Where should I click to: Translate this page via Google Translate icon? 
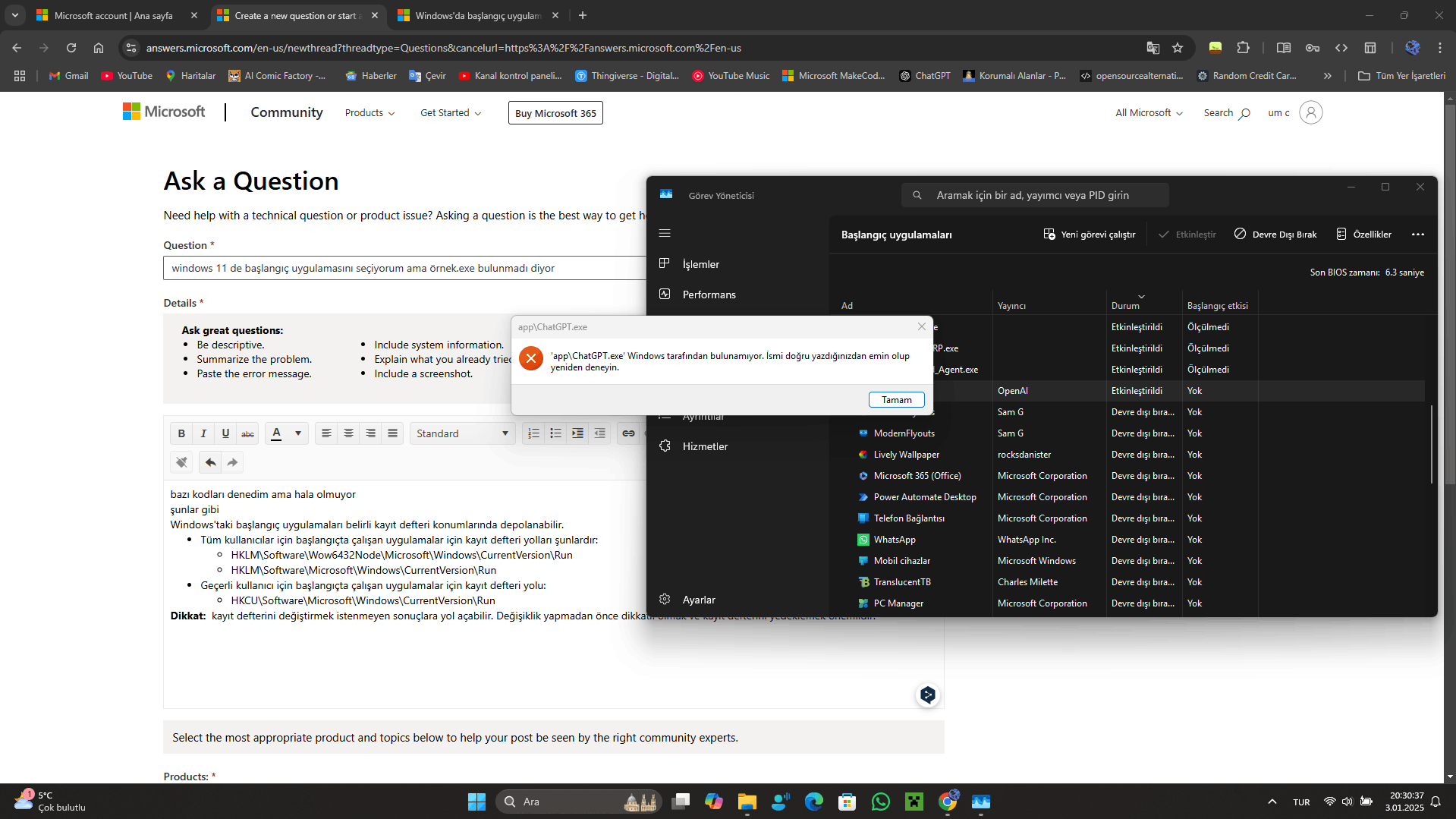[x=1153, y=48]
